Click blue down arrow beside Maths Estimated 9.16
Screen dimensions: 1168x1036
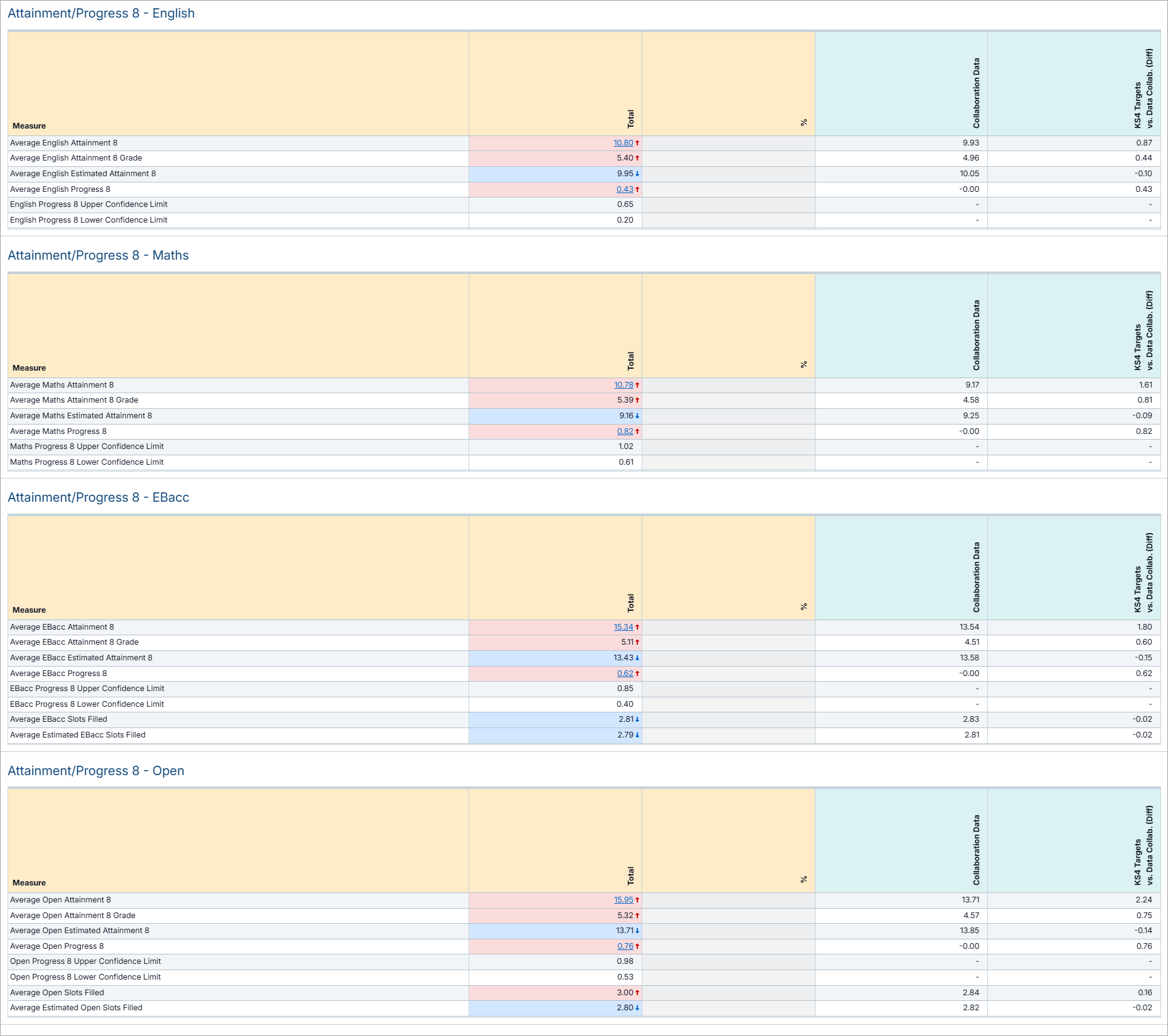637,416
